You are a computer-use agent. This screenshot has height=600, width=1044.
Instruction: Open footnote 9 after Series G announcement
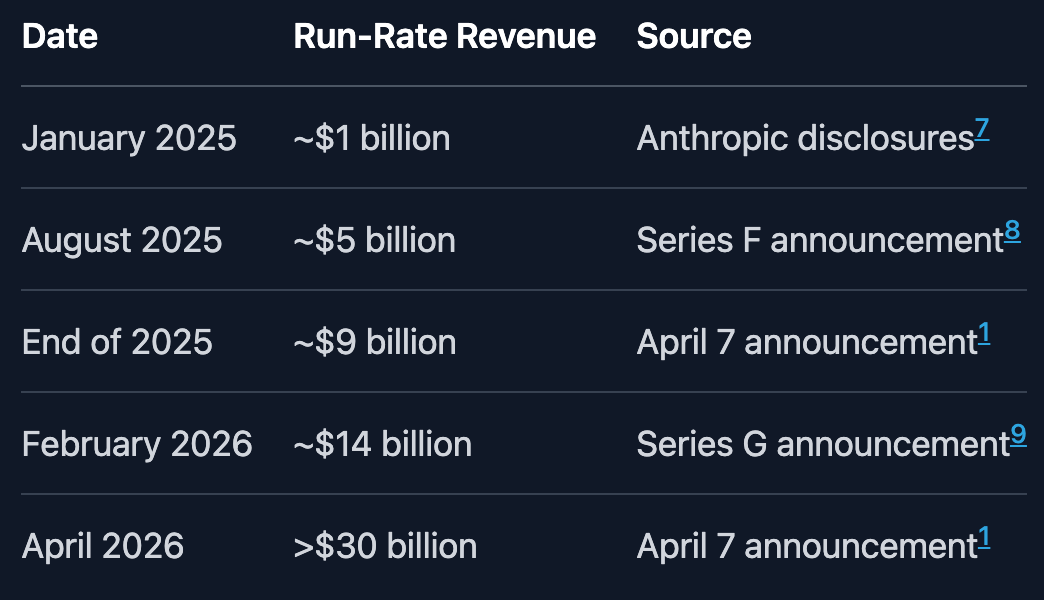pyautogui.click(x=1018, y=435)
